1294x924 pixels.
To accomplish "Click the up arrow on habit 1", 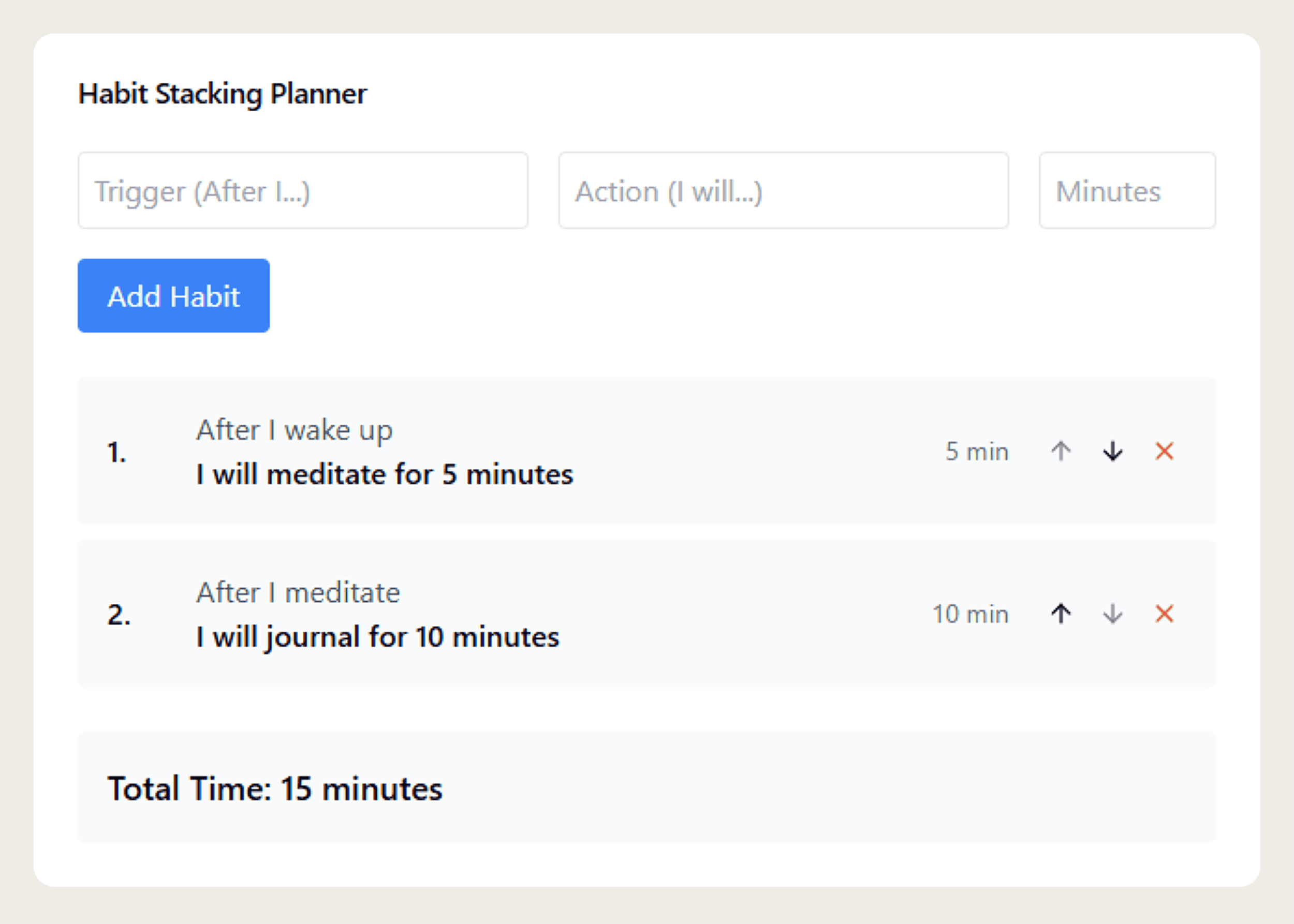I will 1060,451.
